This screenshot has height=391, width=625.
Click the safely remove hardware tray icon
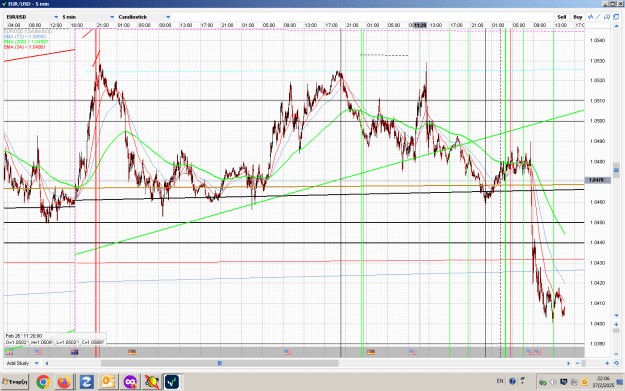click(x=543, y=382)
